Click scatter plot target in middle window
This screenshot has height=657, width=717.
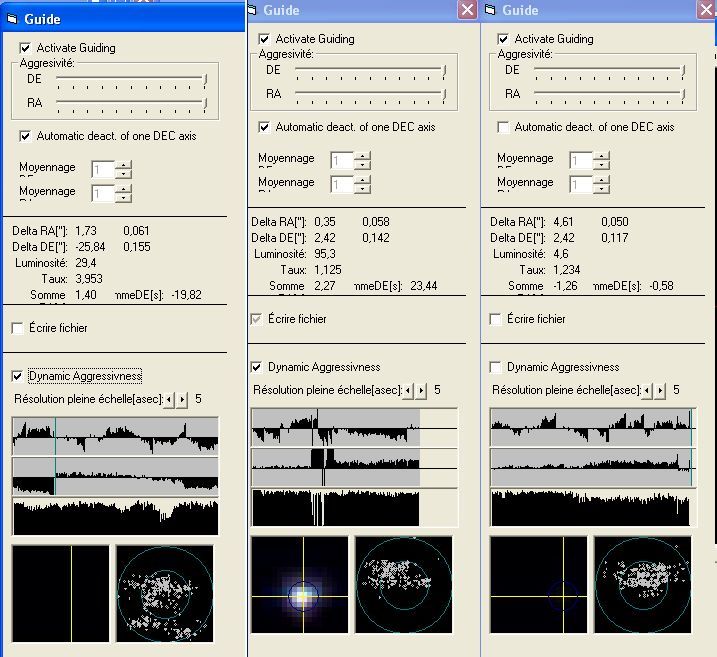tap(404, 585)
